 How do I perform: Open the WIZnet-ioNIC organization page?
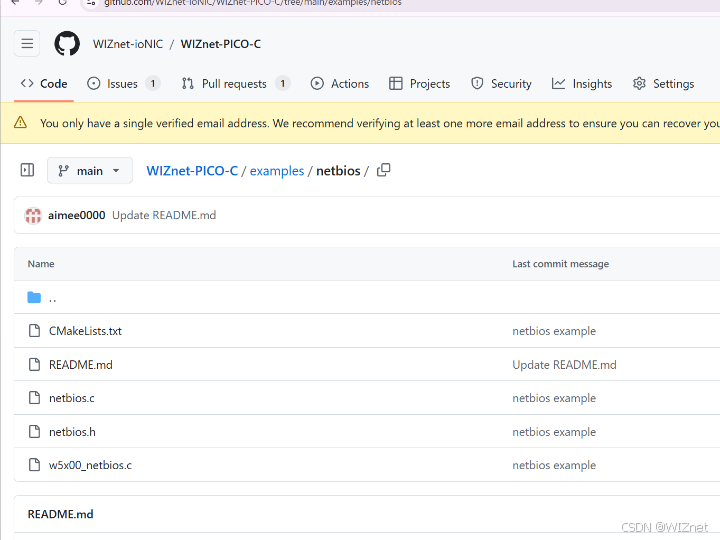[128, 44]
